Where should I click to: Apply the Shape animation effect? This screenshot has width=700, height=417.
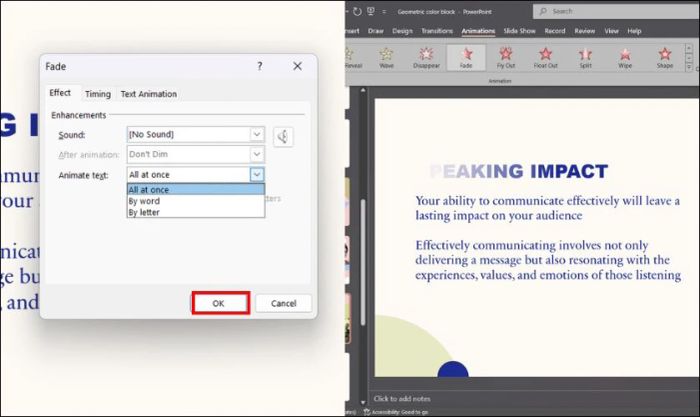[x=665, y=58]
